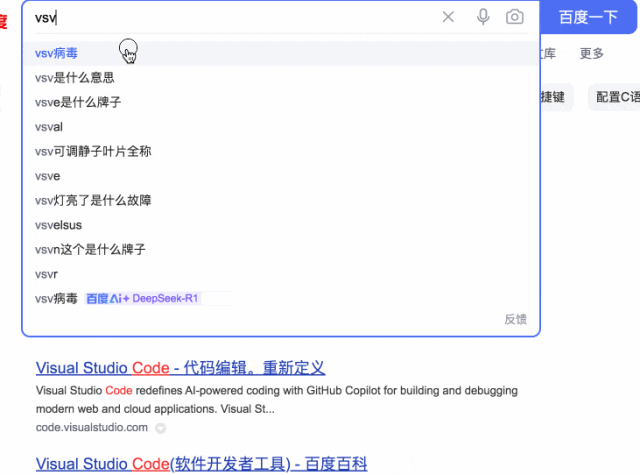Select suggestion vsv可调静子叶片全称
Image resolution: width=640 pixels, height=475 pixels.
point(282,151)
